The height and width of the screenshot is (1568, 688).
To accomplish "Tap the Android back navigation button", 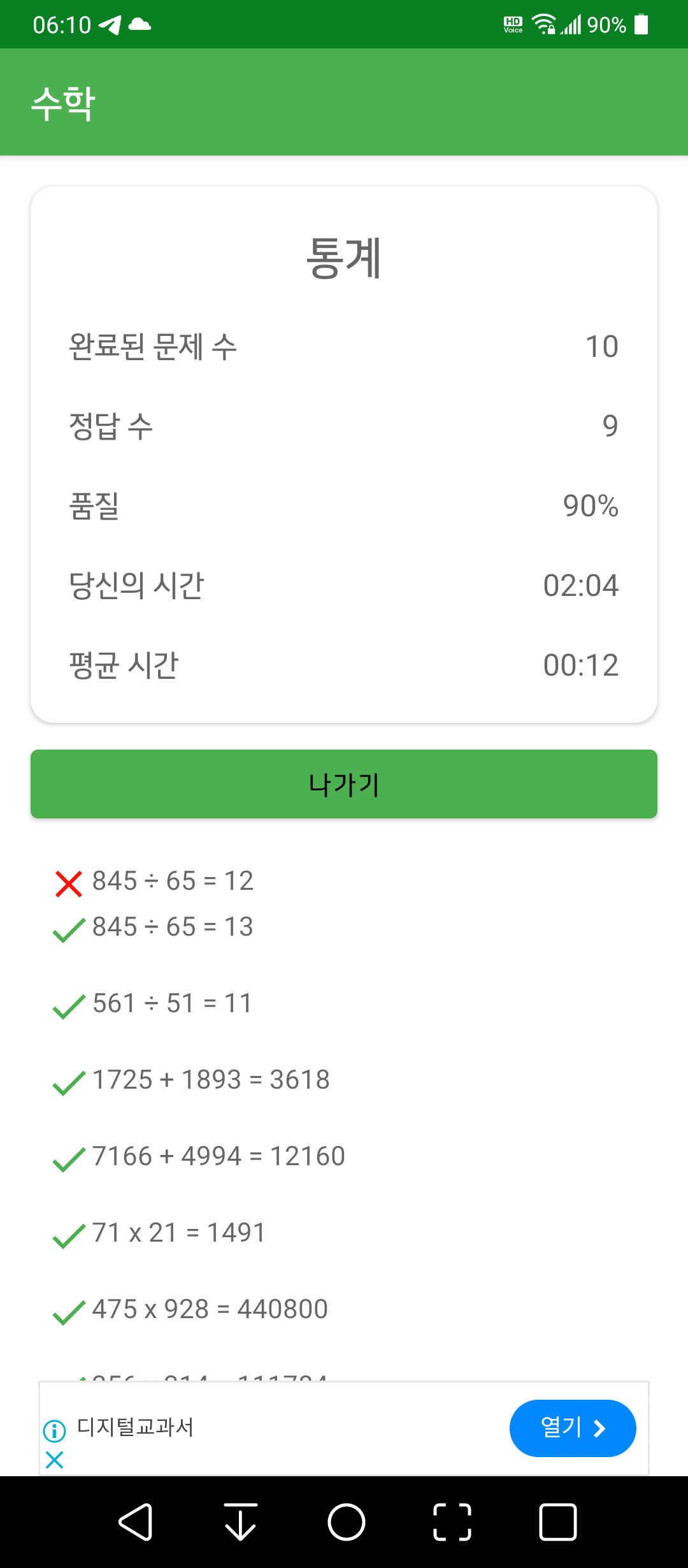I will (136, 1522).
